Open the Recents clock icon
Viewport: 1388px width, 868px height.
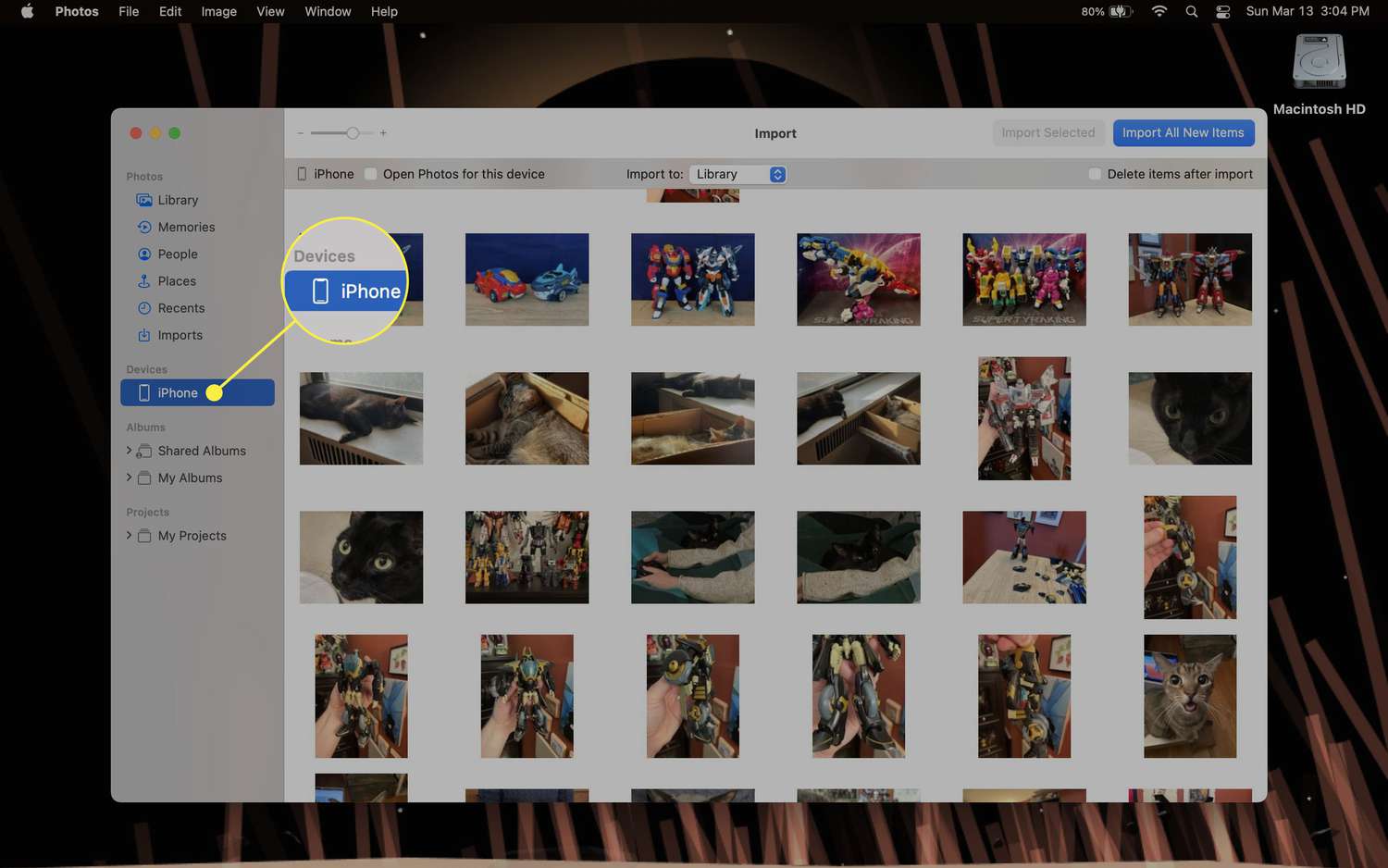point(144,308)
